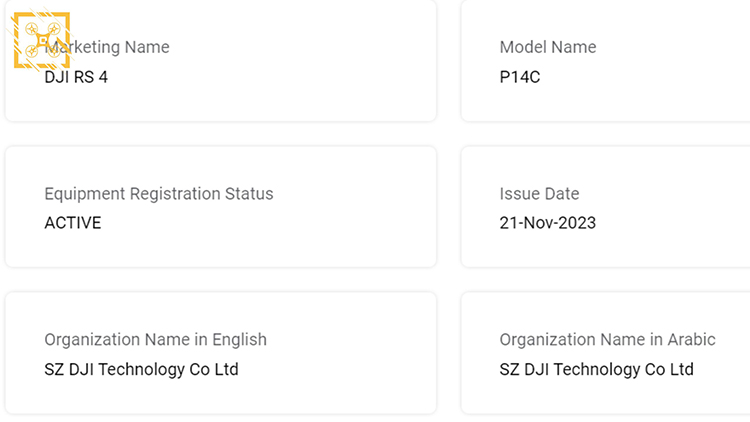
Task: Click the DJI RS 4 value
Action: 76,77
